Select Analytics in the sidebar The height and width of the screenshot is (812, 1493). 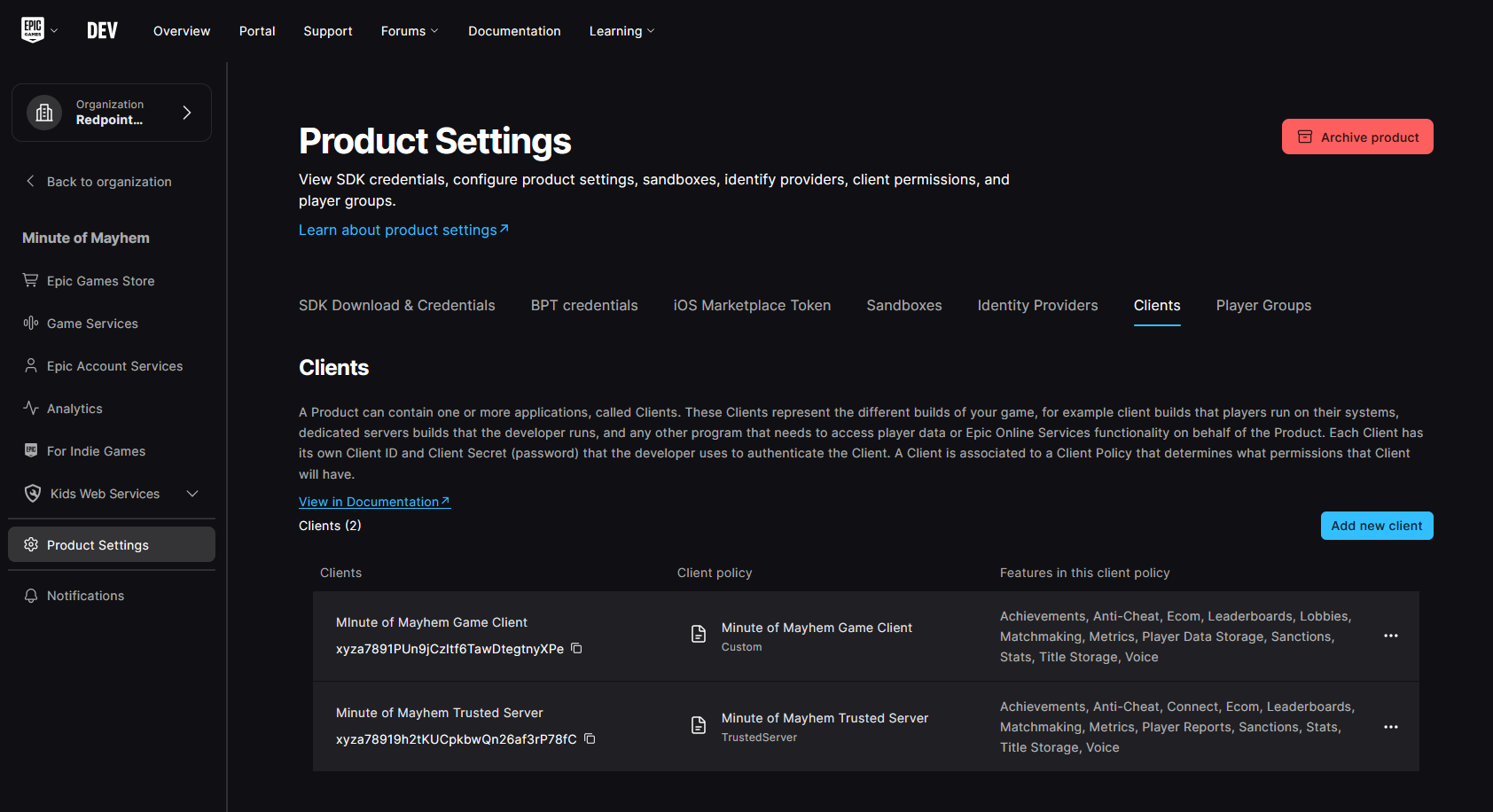[74, 408]
